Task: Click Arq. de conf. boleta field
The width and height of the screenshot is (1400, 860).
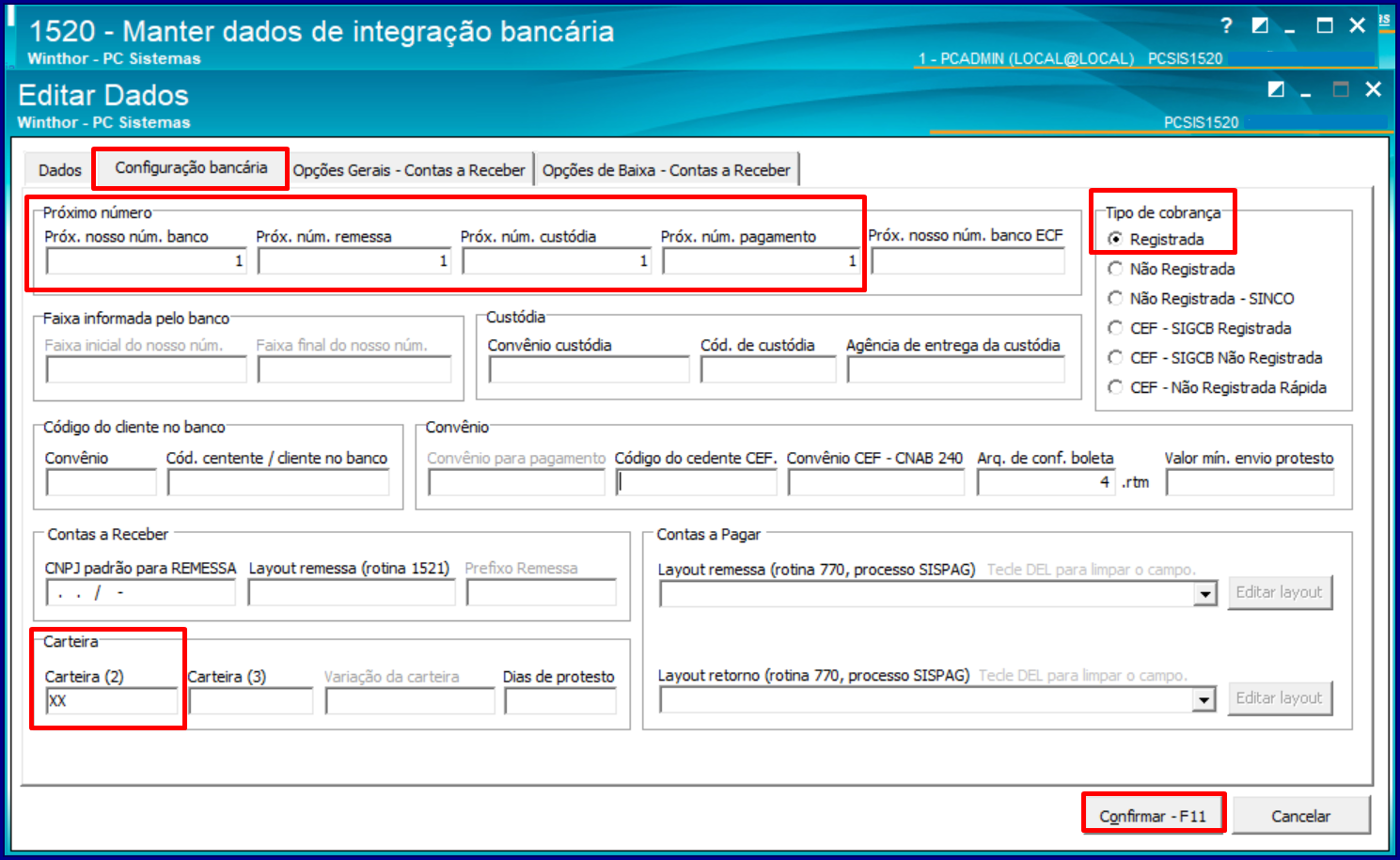Action: [1046, 482]
